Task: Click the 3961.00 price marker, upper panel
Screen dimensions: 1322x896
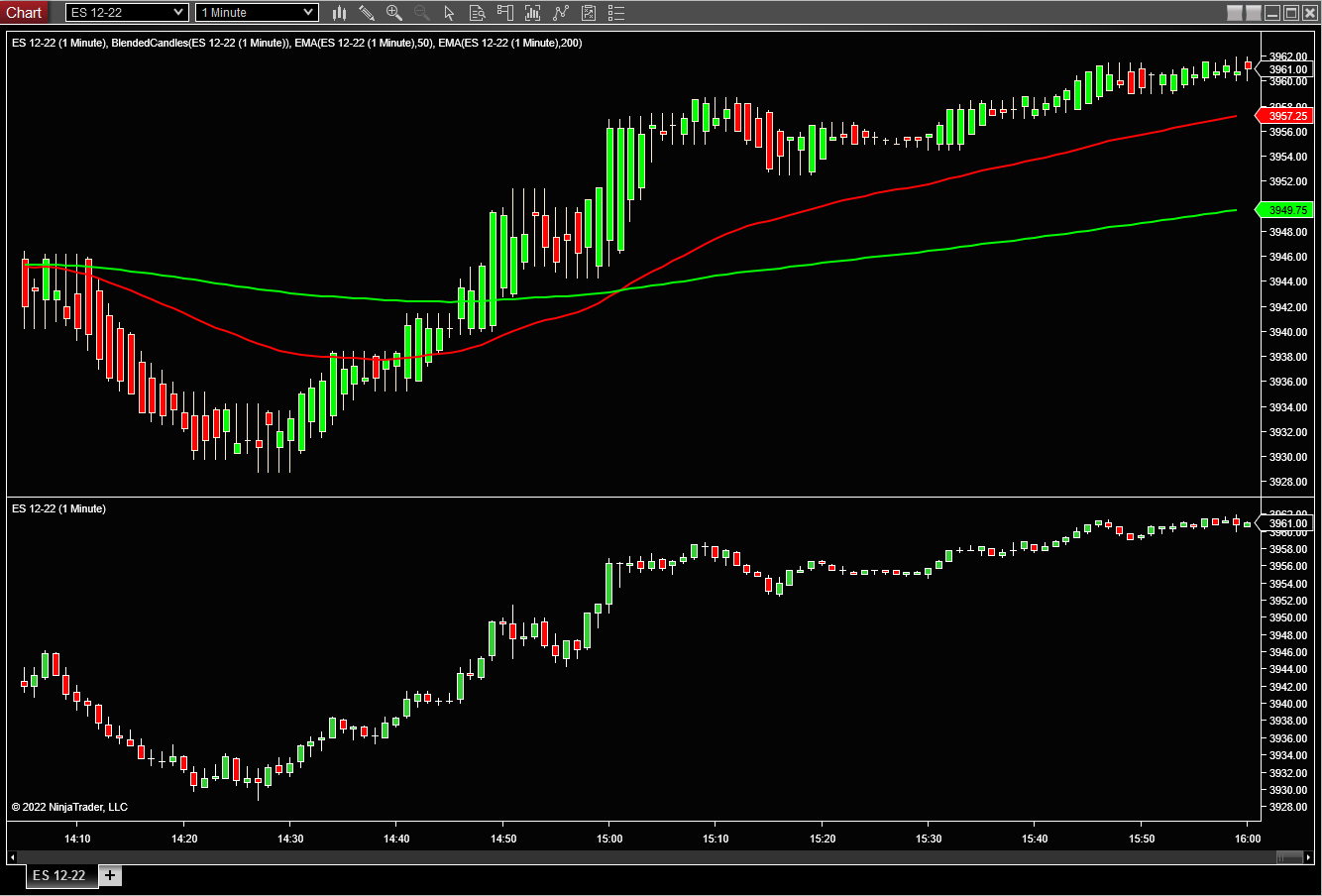Action: [1285, 69]
